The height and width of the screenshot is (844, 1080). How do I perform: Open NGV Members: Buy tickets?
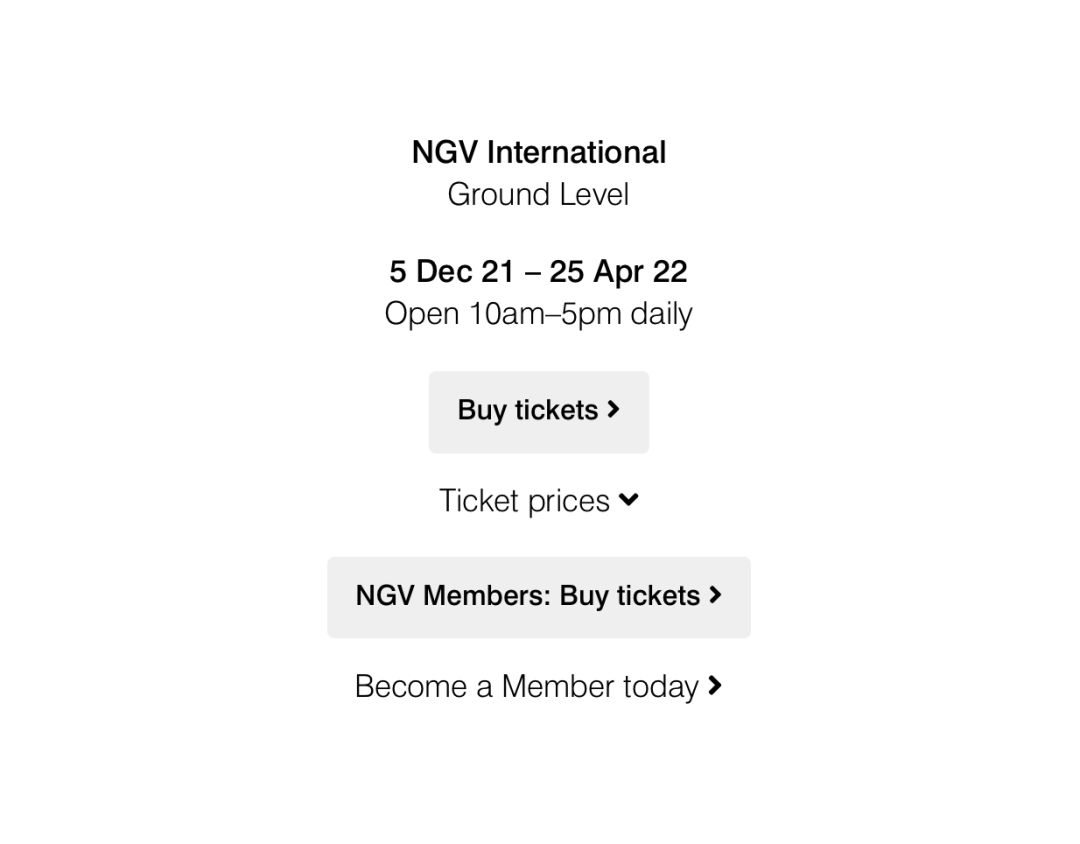tap(539, 597)
